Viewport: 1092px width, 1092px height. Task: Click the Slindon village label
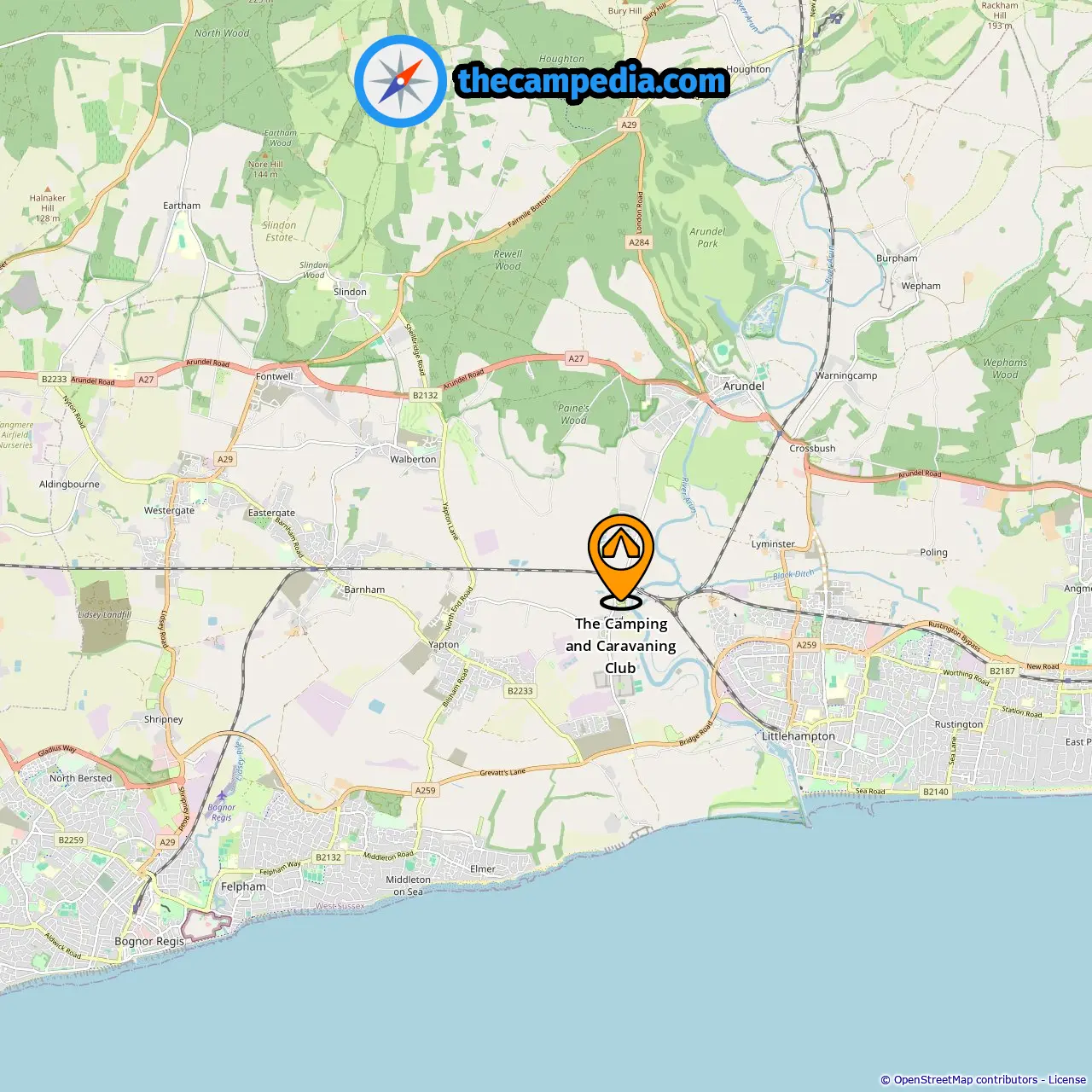[x=350, y=292]
